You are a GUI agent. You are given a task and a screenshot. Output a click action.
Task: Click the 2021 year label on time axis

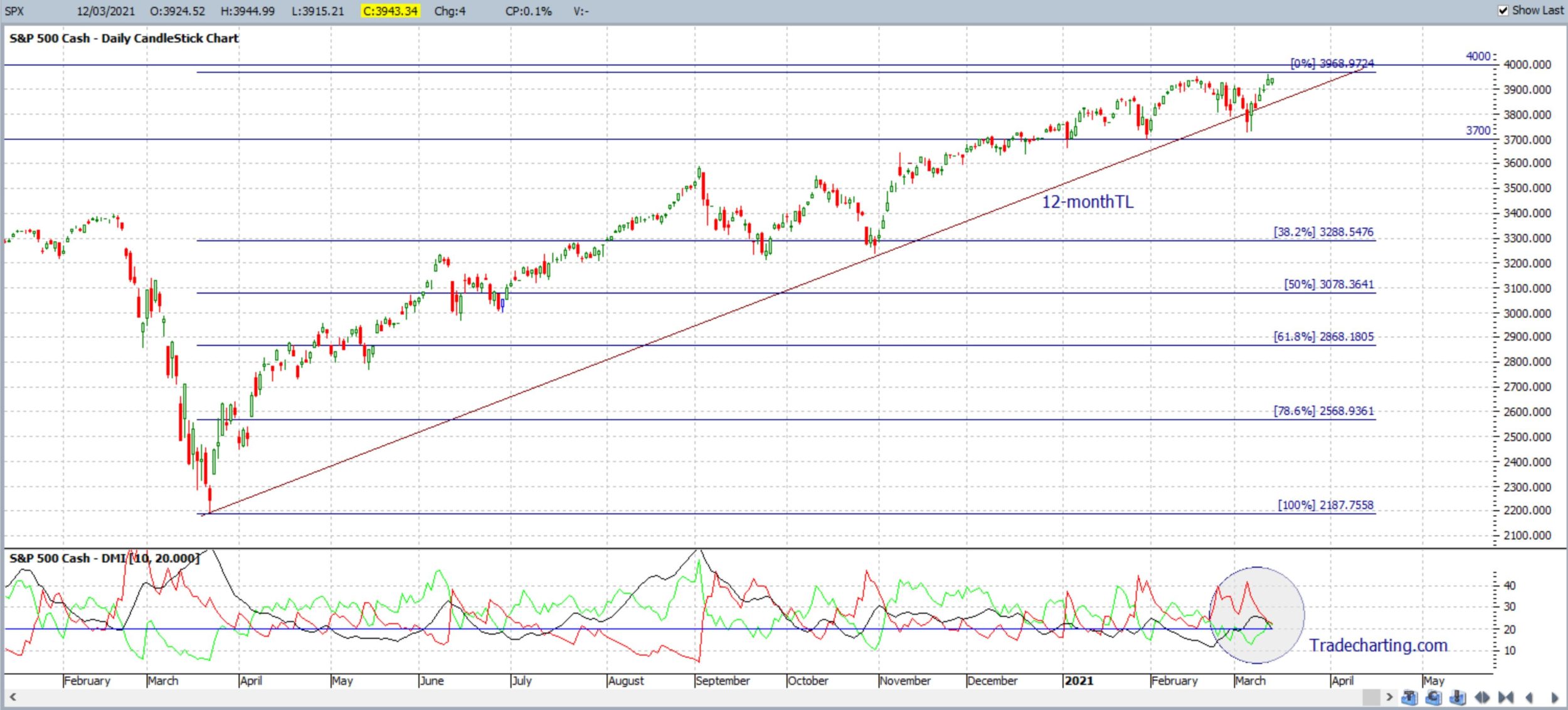coord(1079,681)
